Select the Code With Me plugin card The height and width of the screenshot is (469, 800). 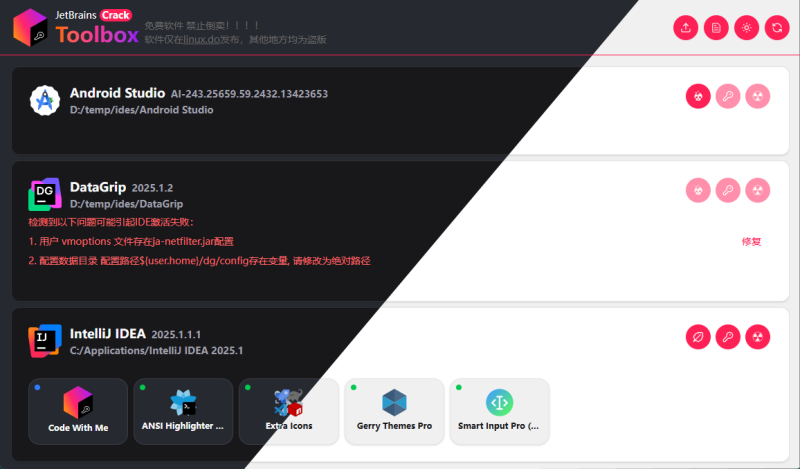[78, 411]
